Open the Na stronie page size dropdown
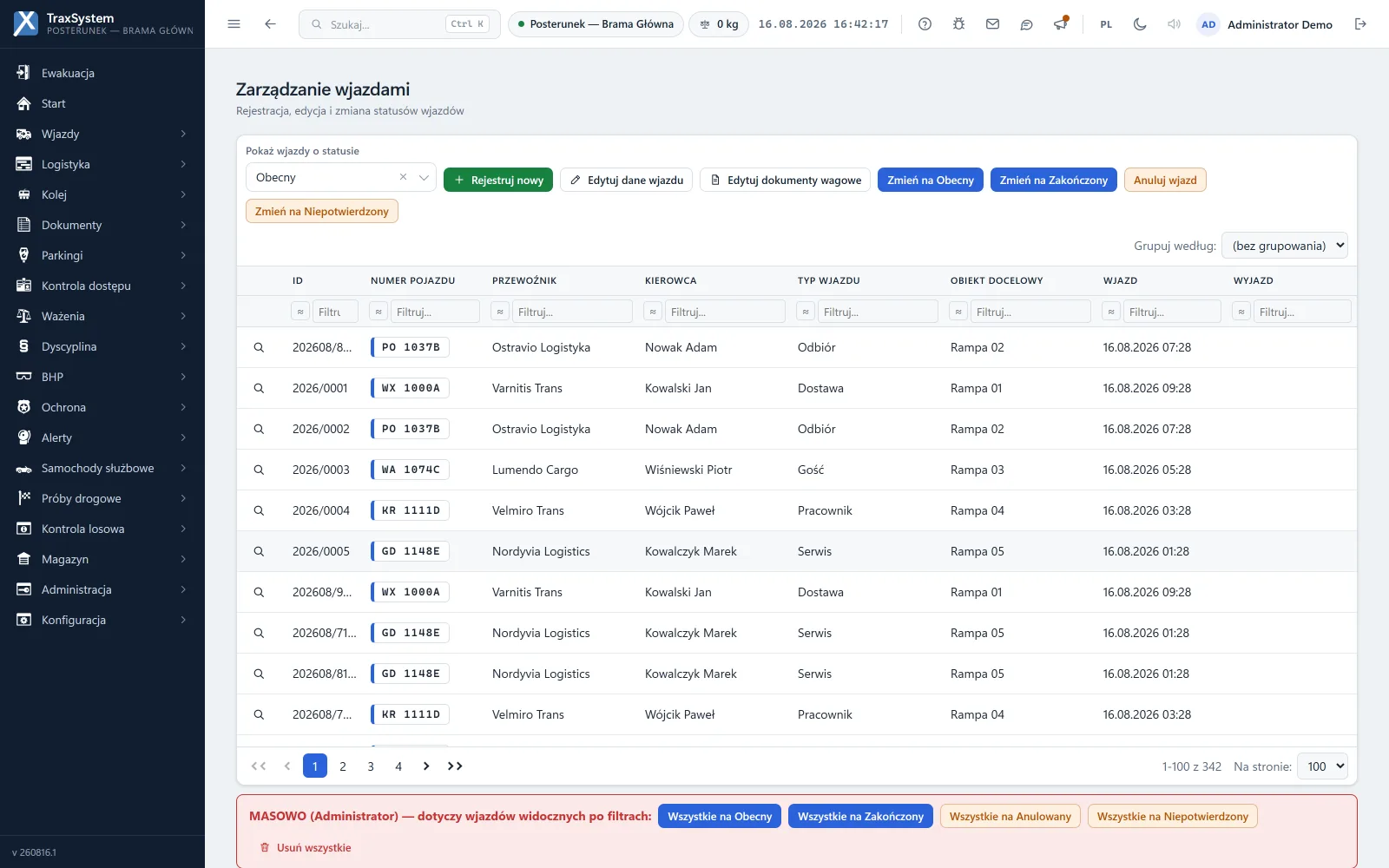1389x868 pixels. coord(1321,766)
